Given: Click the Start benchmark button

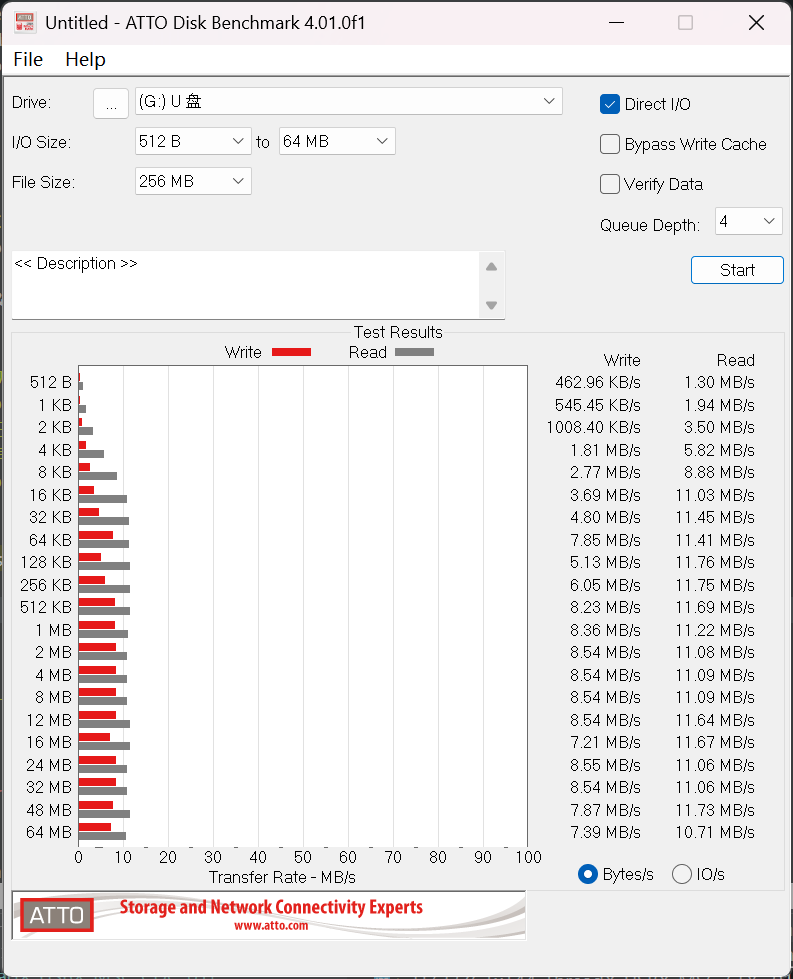Looking at the screenshot, I should (737, 270).
